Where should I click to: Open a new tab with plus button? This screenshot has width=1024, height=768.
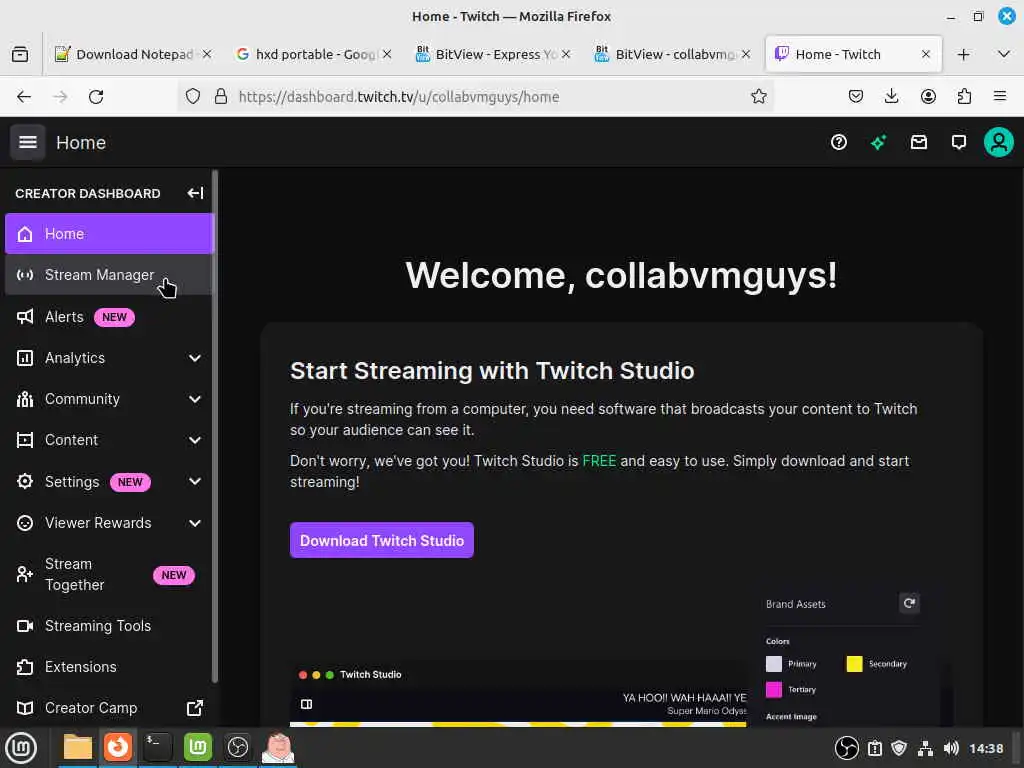coord(963,54)
